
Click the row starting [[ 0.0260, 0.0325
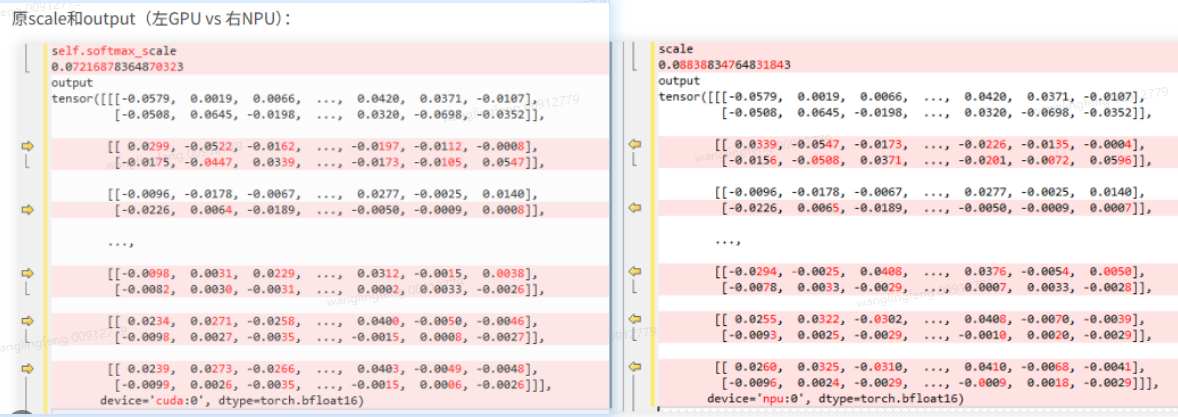pyautogui.click(x=929, y=367)
